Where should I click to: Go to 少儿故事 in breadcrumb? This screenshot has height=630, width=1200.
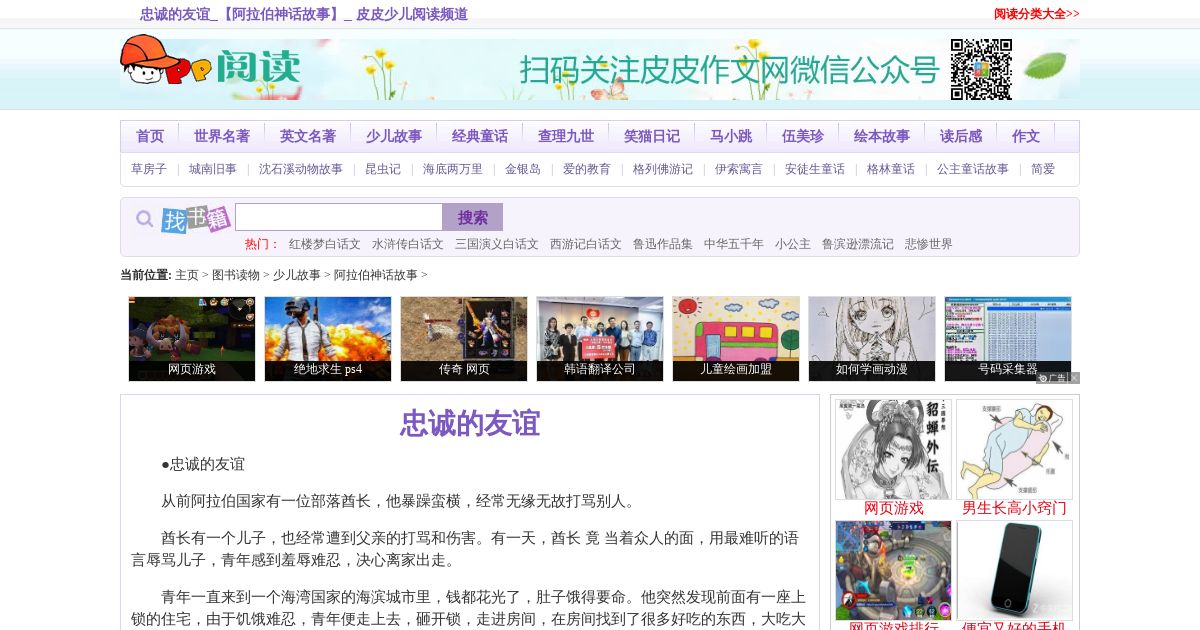click(x=297, y=275)
